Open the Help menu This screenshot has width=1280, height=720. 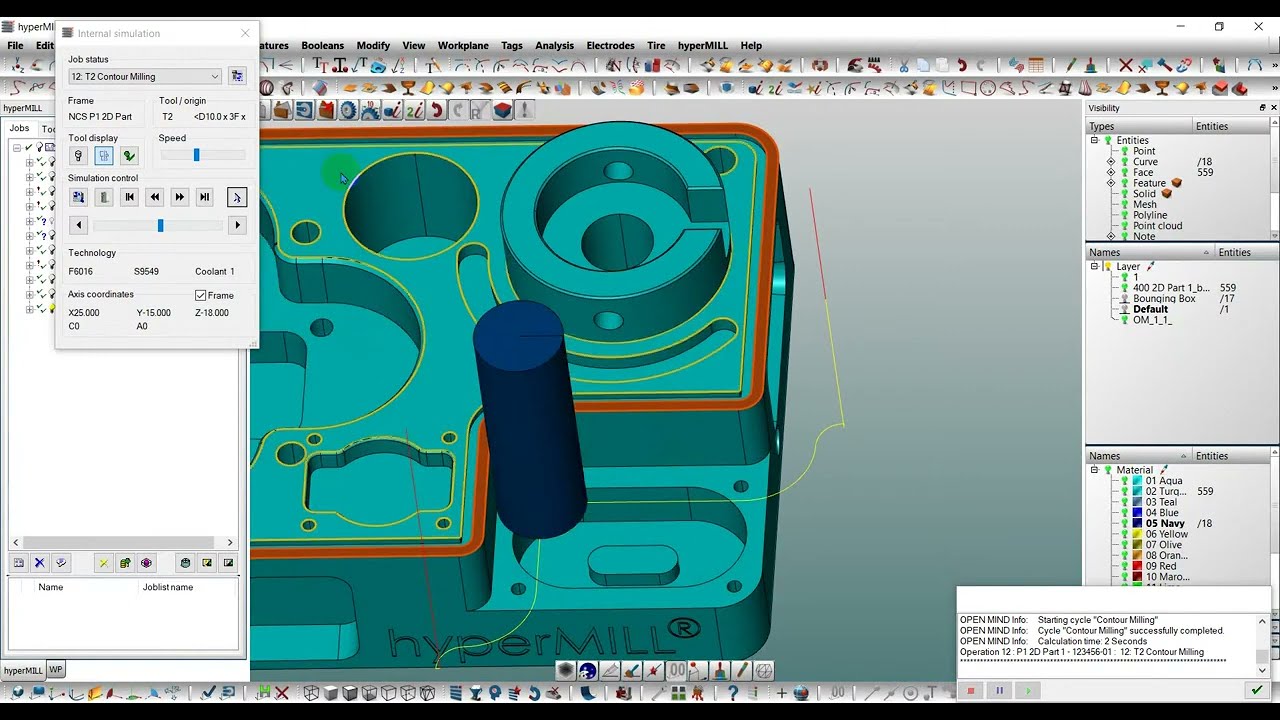click(751, 45)
